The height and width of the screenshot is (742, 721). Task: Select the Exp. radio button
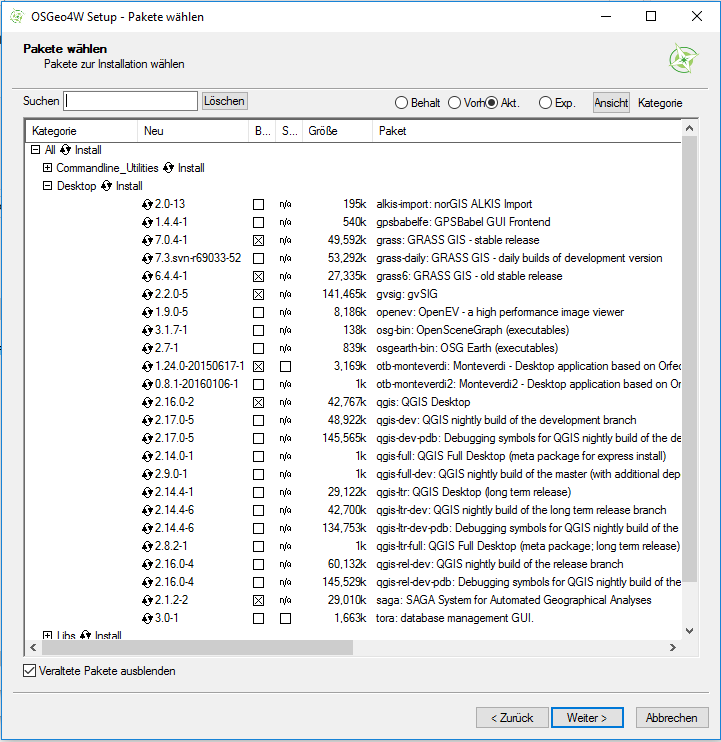pos(545,103)
